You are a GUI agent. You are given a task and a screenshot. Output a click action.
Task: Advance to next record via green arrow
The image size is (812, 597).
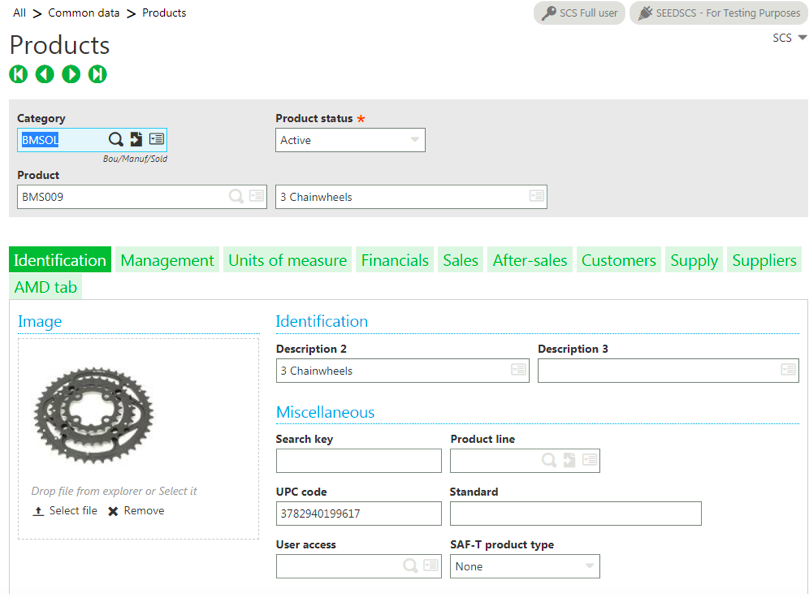(70, 74)
